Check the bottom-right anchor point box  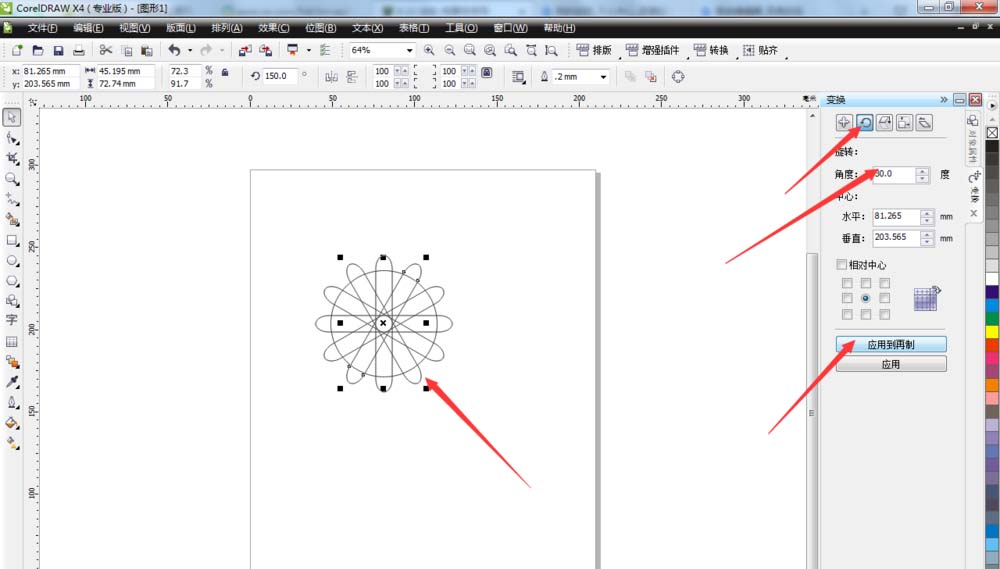pos(885,314)
